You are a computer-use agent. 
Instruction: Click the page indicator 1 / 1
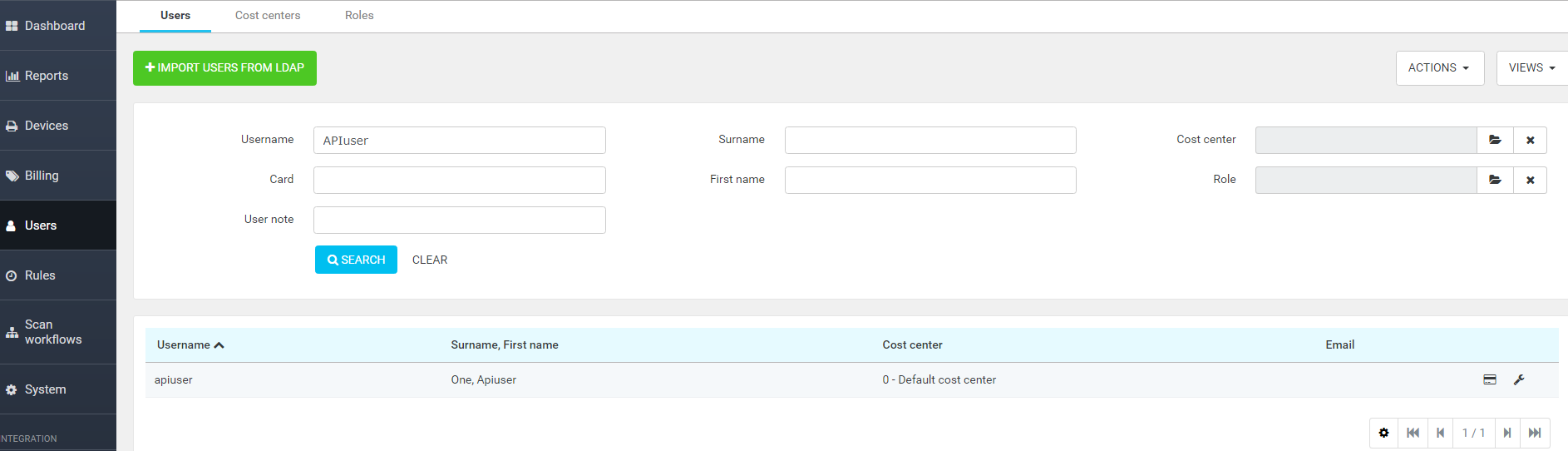(1473, 433)
